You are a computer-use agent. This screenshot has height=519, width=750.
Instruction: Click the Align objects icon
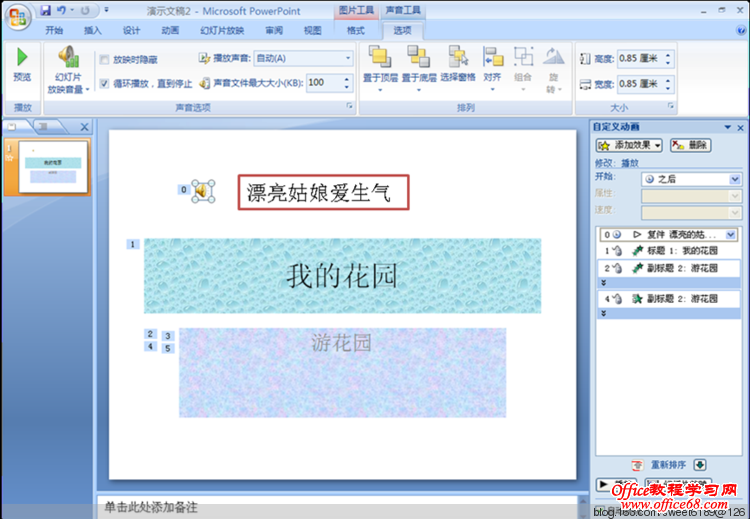coord(493,57)
